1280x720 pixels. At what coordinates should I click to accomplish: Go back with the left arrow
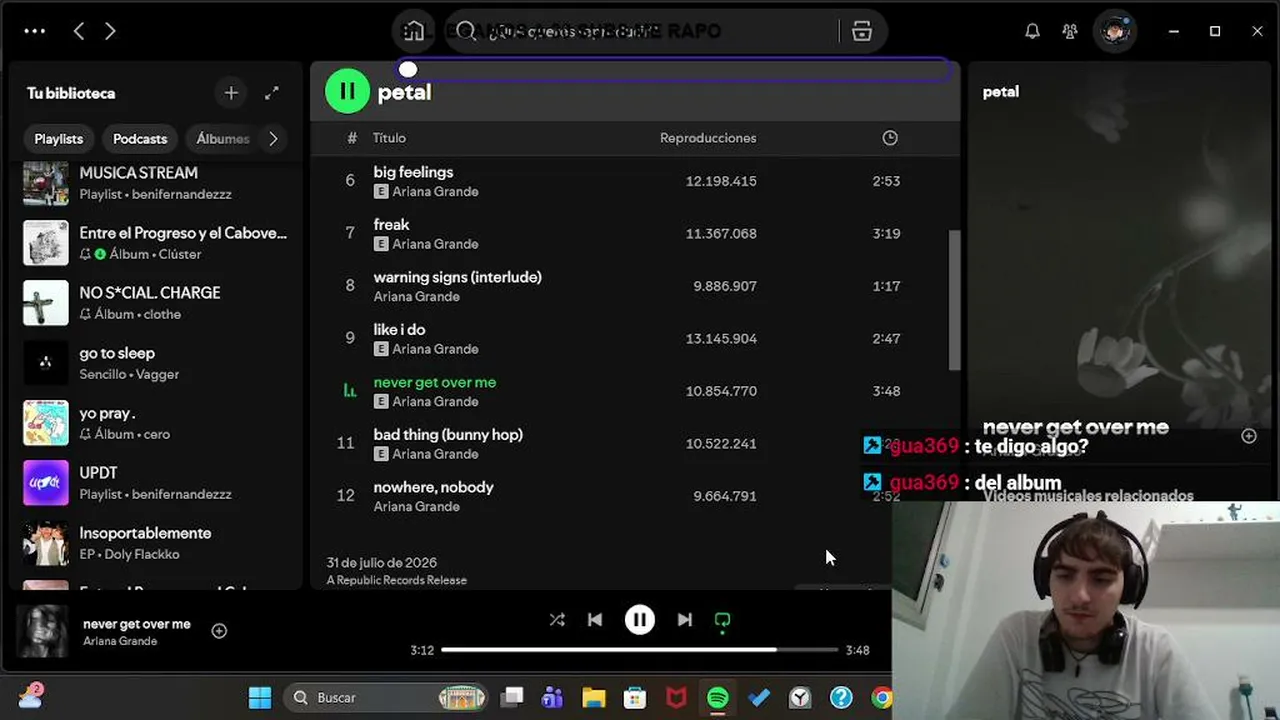pyautogui.click(x=79, y=31)
